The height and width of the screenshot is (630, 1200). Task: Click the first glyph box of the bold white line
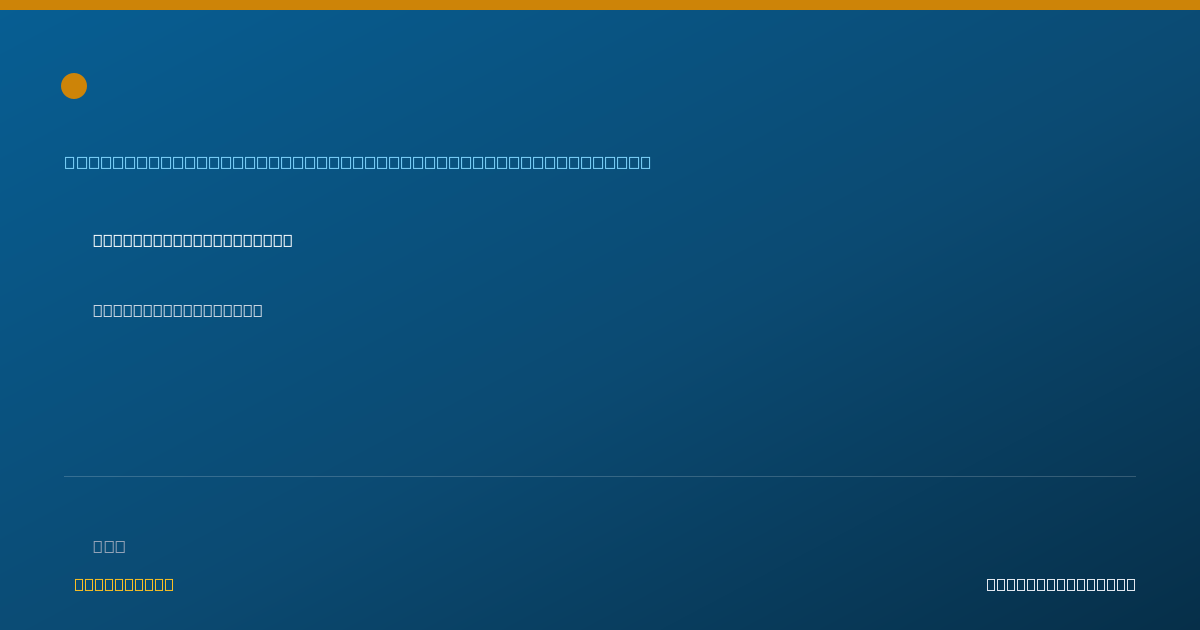[x=98, y=240]
